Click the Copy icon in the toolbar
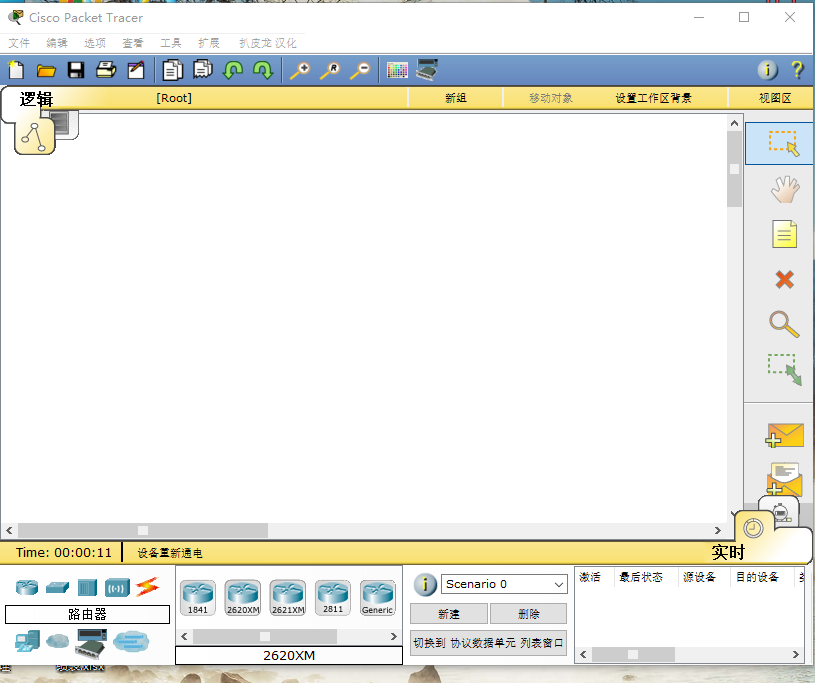 coord(173,70)
